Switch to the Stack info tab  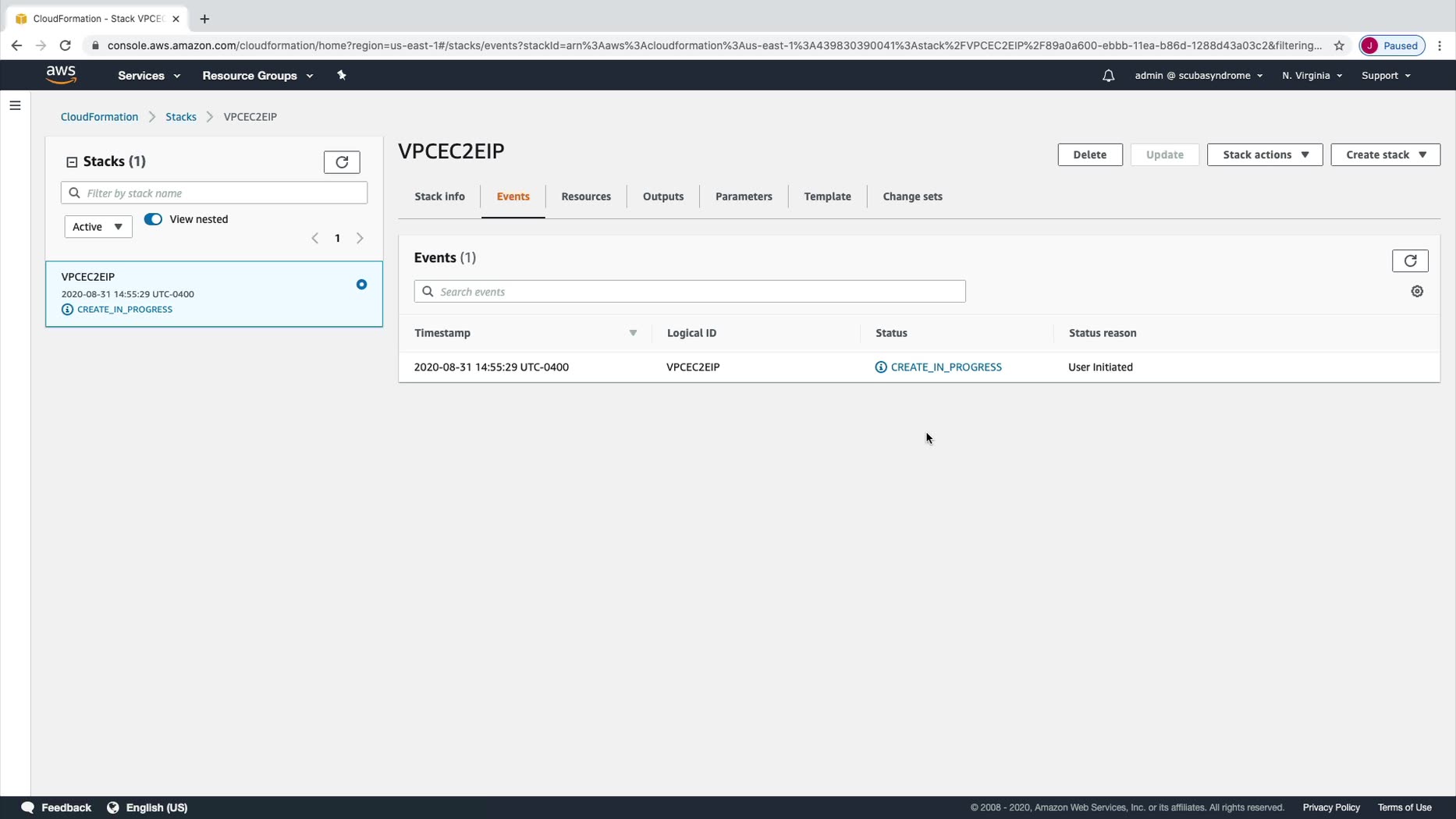click(x=439, y=197)
